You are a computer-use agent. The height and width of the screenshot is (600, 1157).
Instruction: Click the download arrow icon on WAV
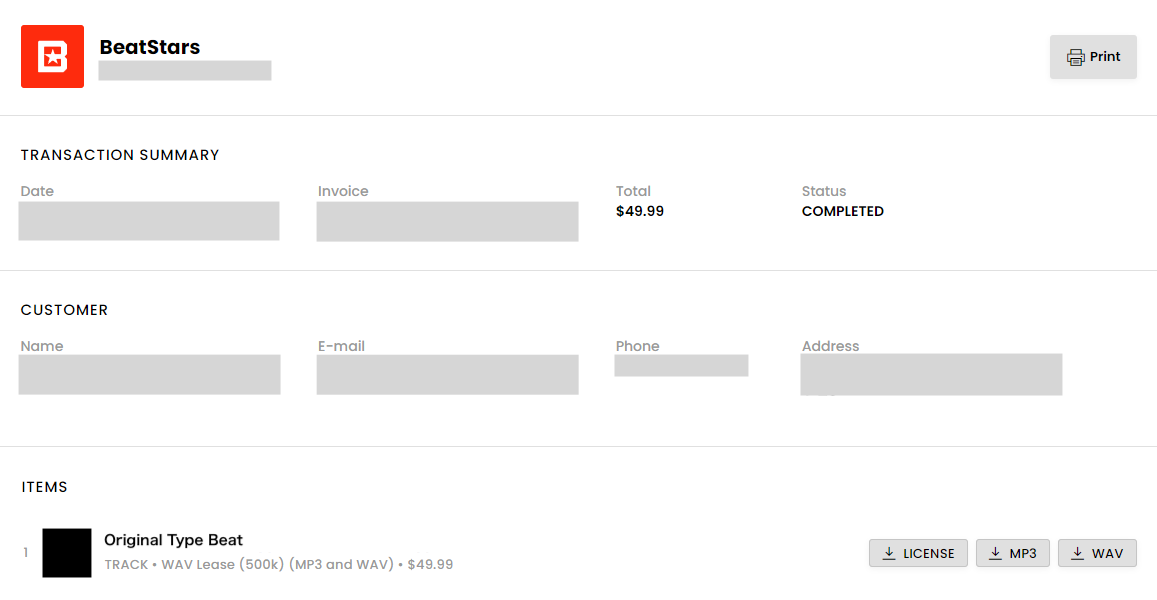click(x=1077, y=554)
